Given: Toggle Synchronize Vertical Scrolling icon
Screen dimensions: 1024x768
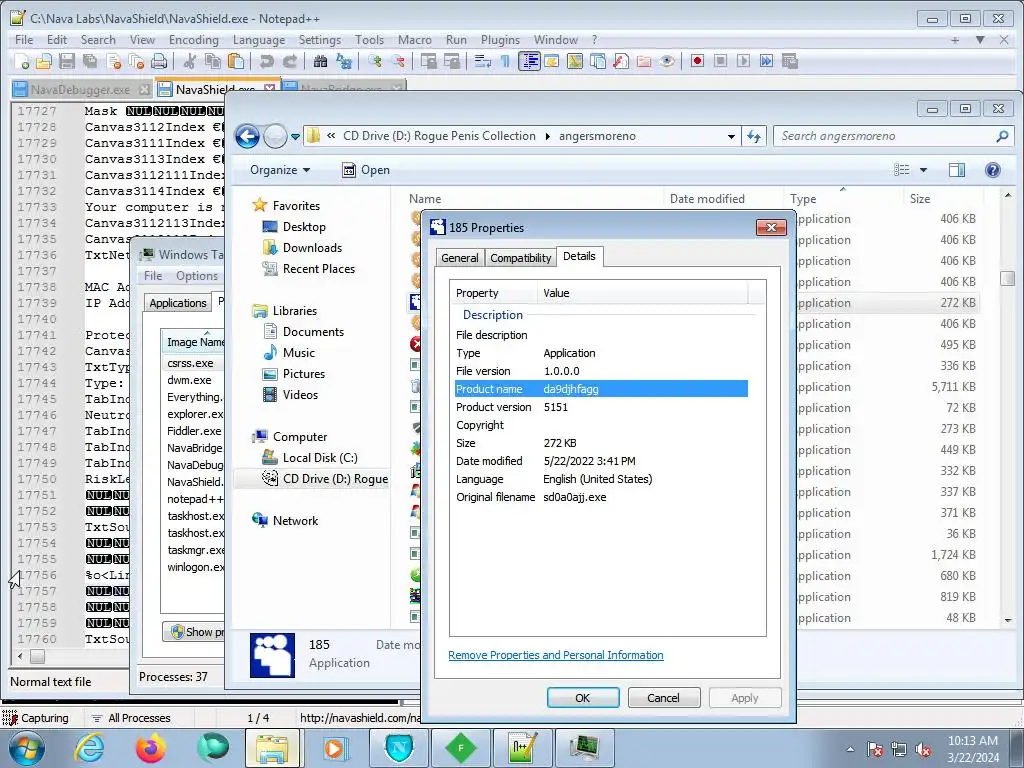Looking at the screenshot, I should 428,61.
